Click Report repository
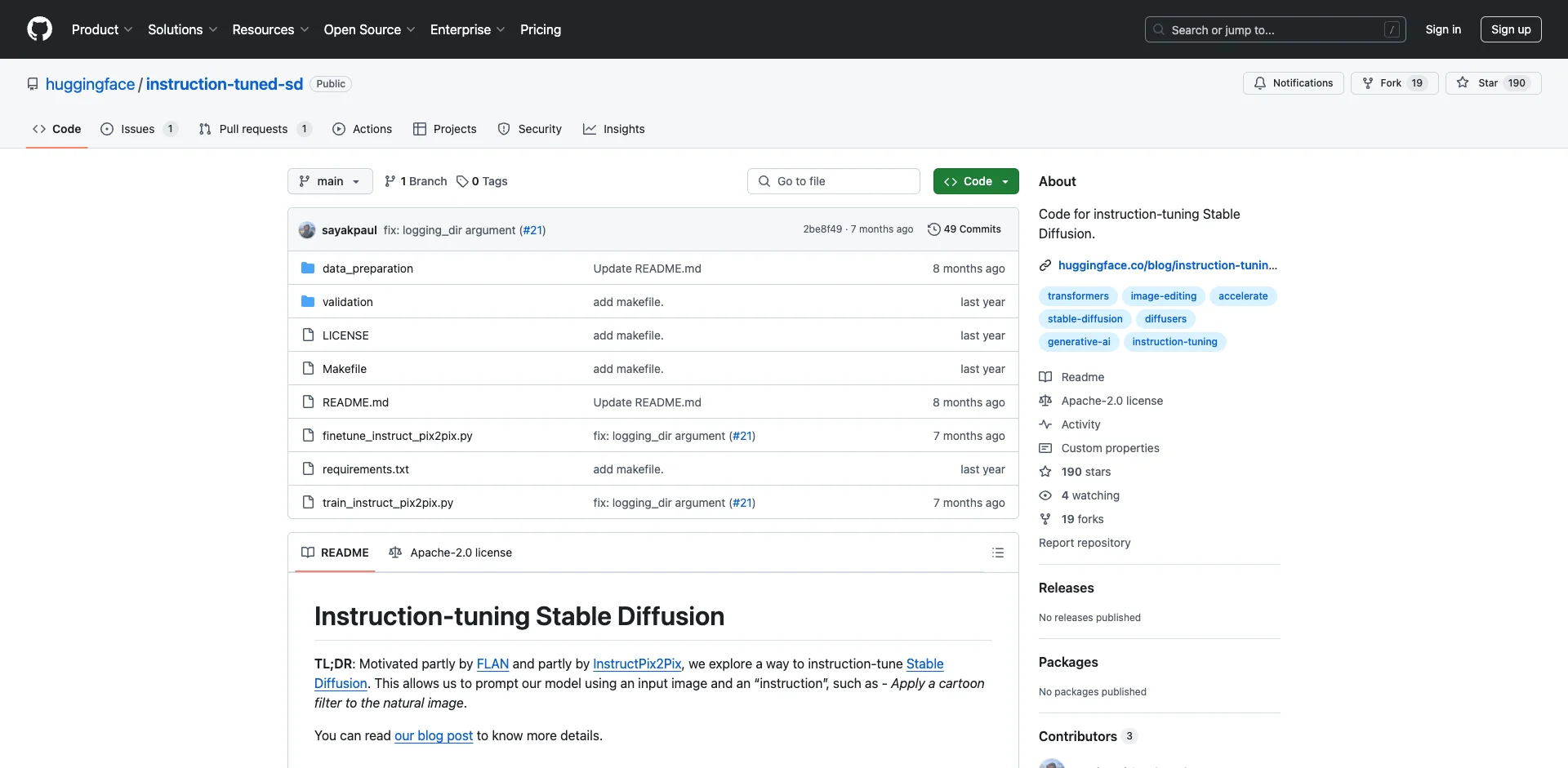Image resolution: width=1568 pixels, height=768 pixels. coord(1085,543)
